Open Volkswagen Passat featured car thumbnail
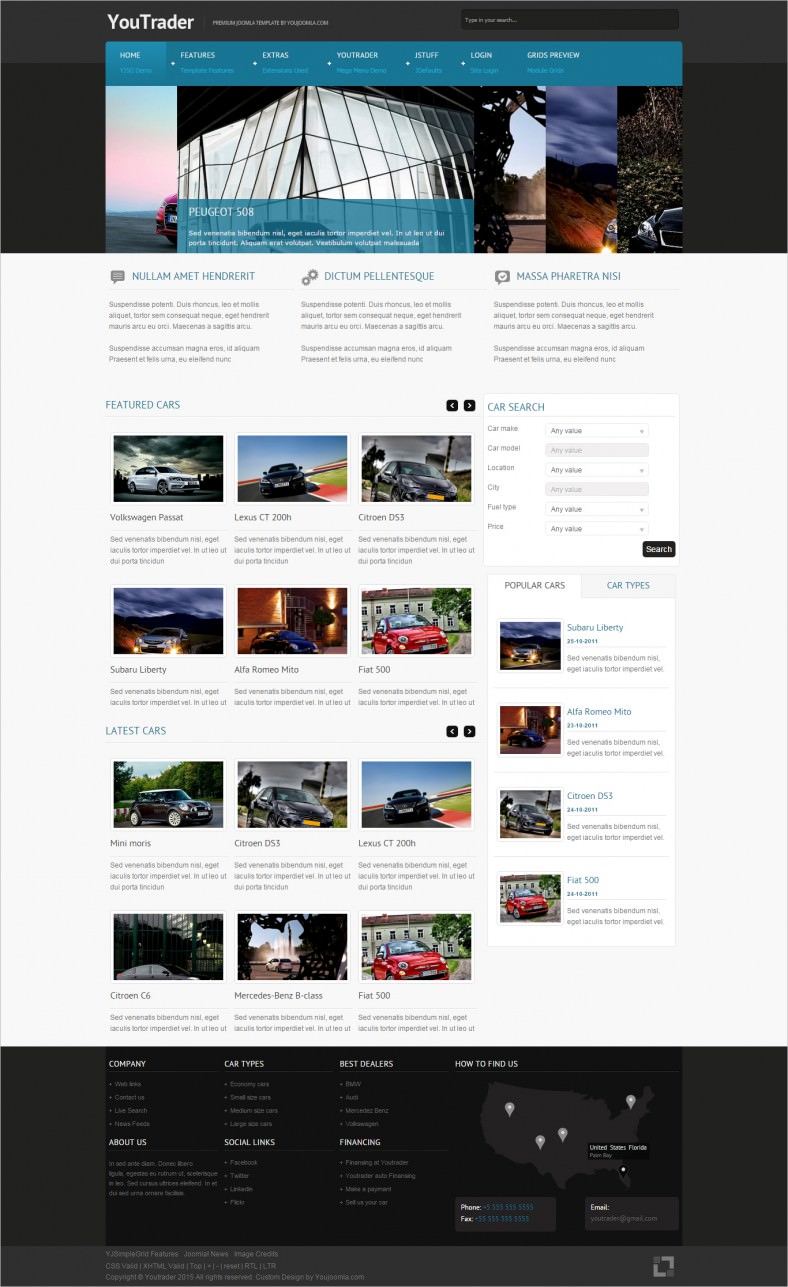This screenshot has height=1287, width=788. click(x=168, y=468)
